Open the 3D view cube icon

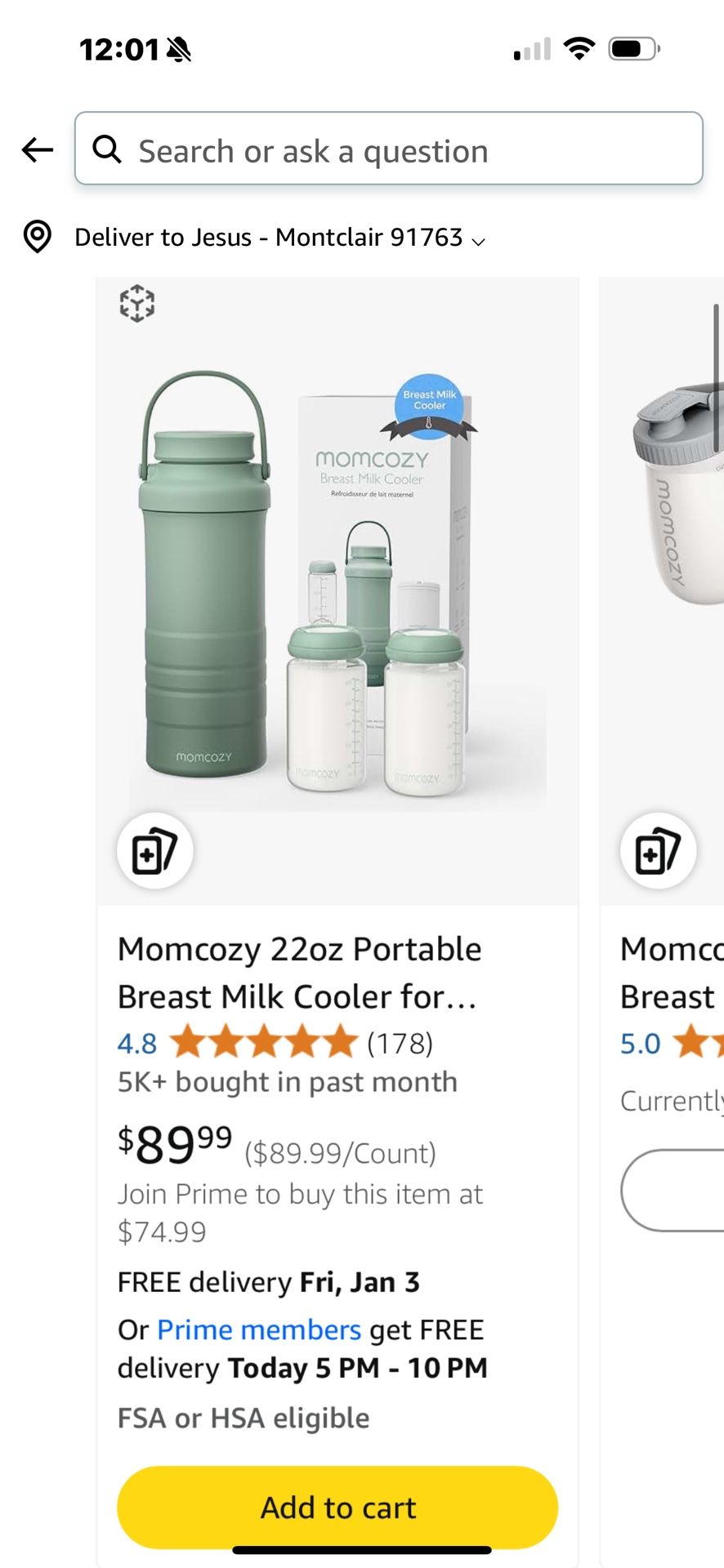(137, 303)
